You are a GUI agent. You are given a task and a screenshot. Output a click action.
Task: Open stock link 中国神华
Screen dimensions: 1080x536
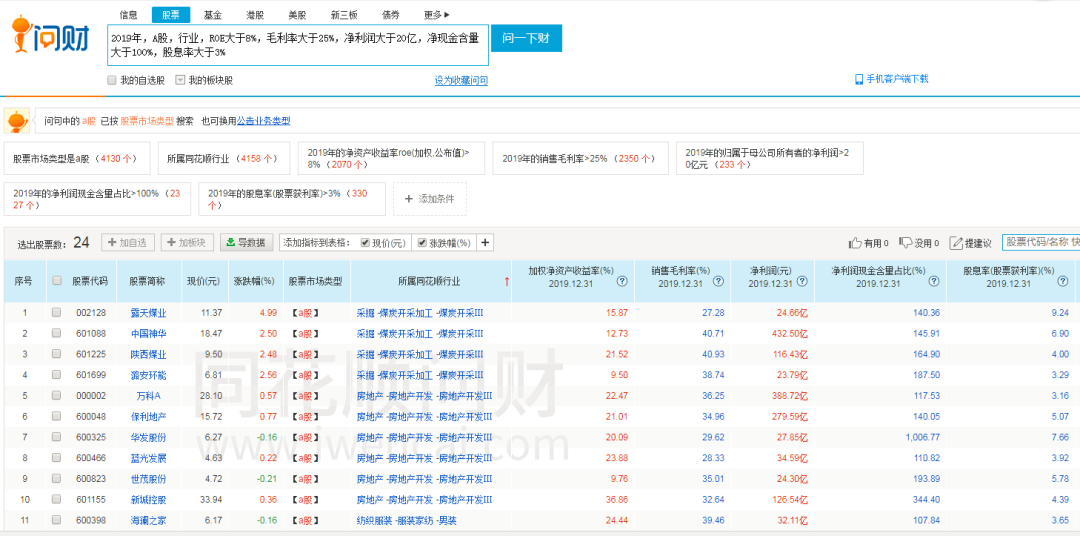(148, 333)
